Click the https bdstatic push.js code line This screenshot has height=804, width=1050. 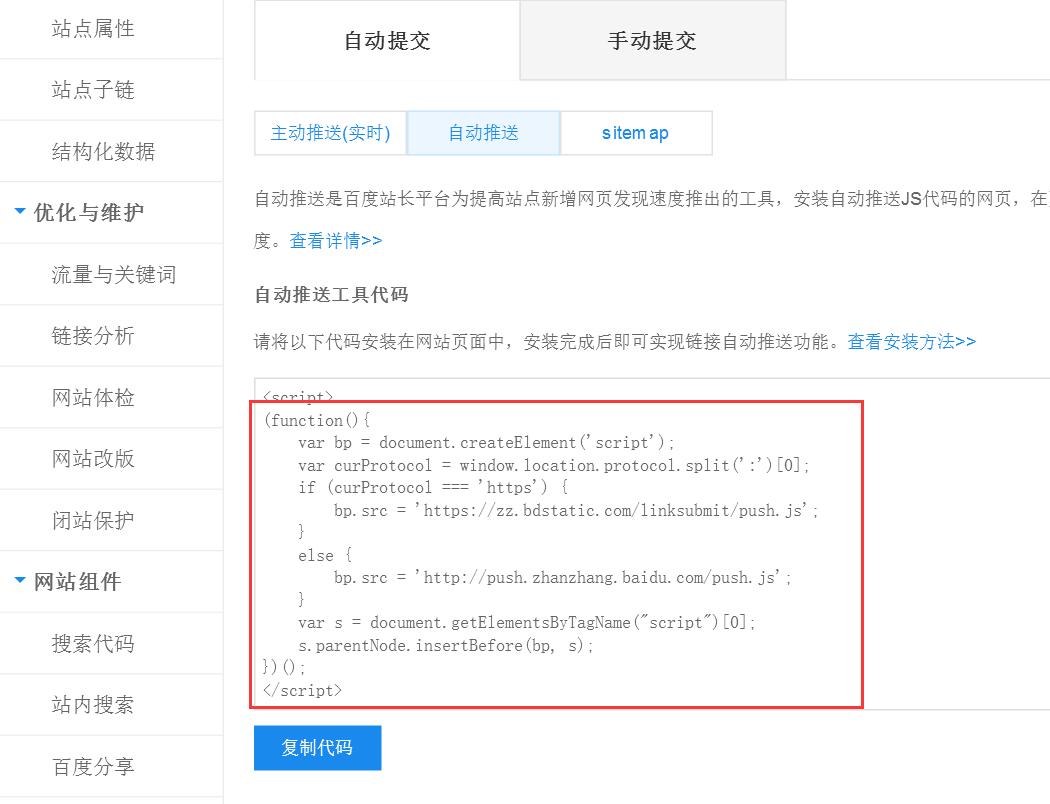point(576,510)
